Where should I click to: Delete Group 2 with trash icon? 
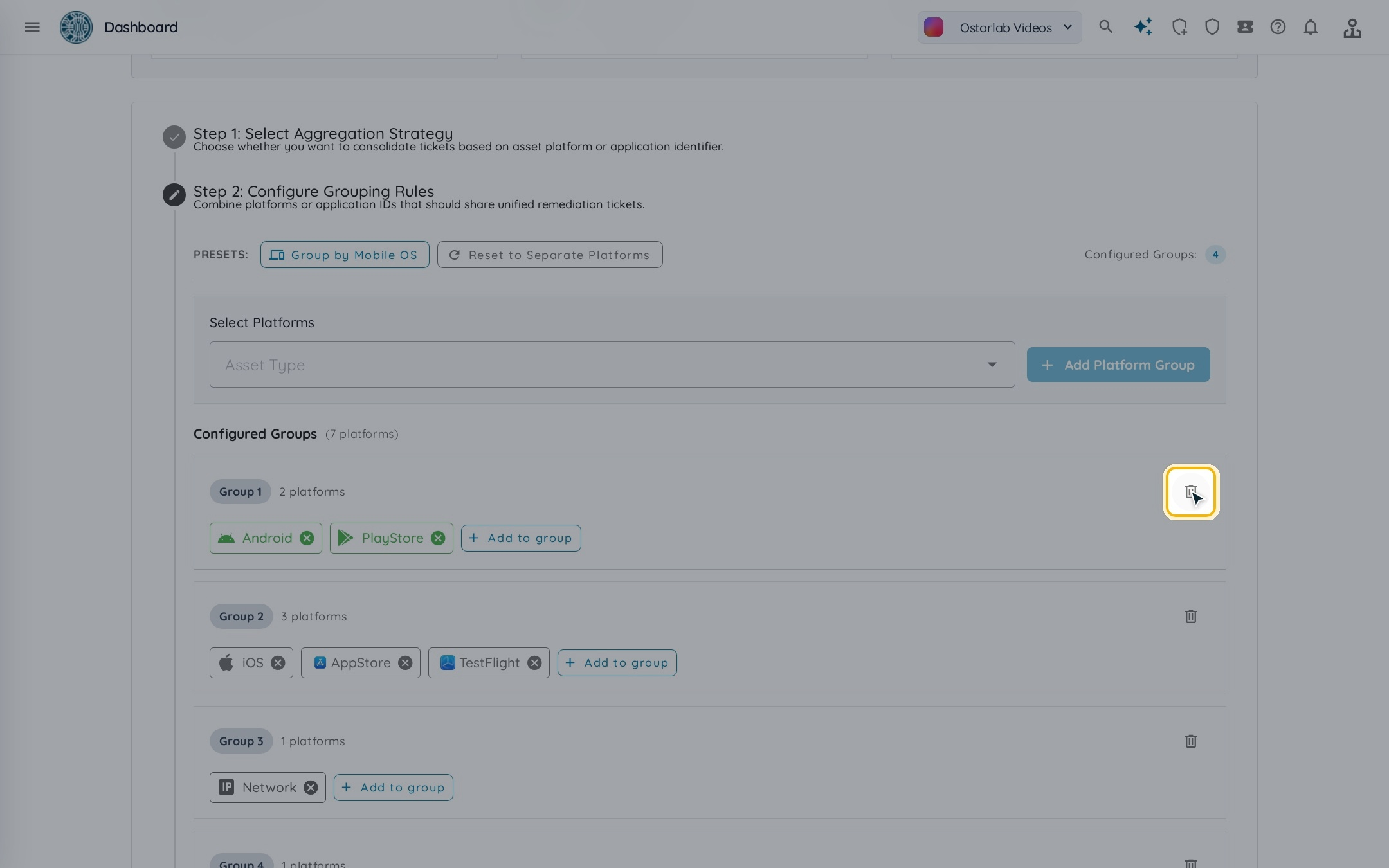1191,617
